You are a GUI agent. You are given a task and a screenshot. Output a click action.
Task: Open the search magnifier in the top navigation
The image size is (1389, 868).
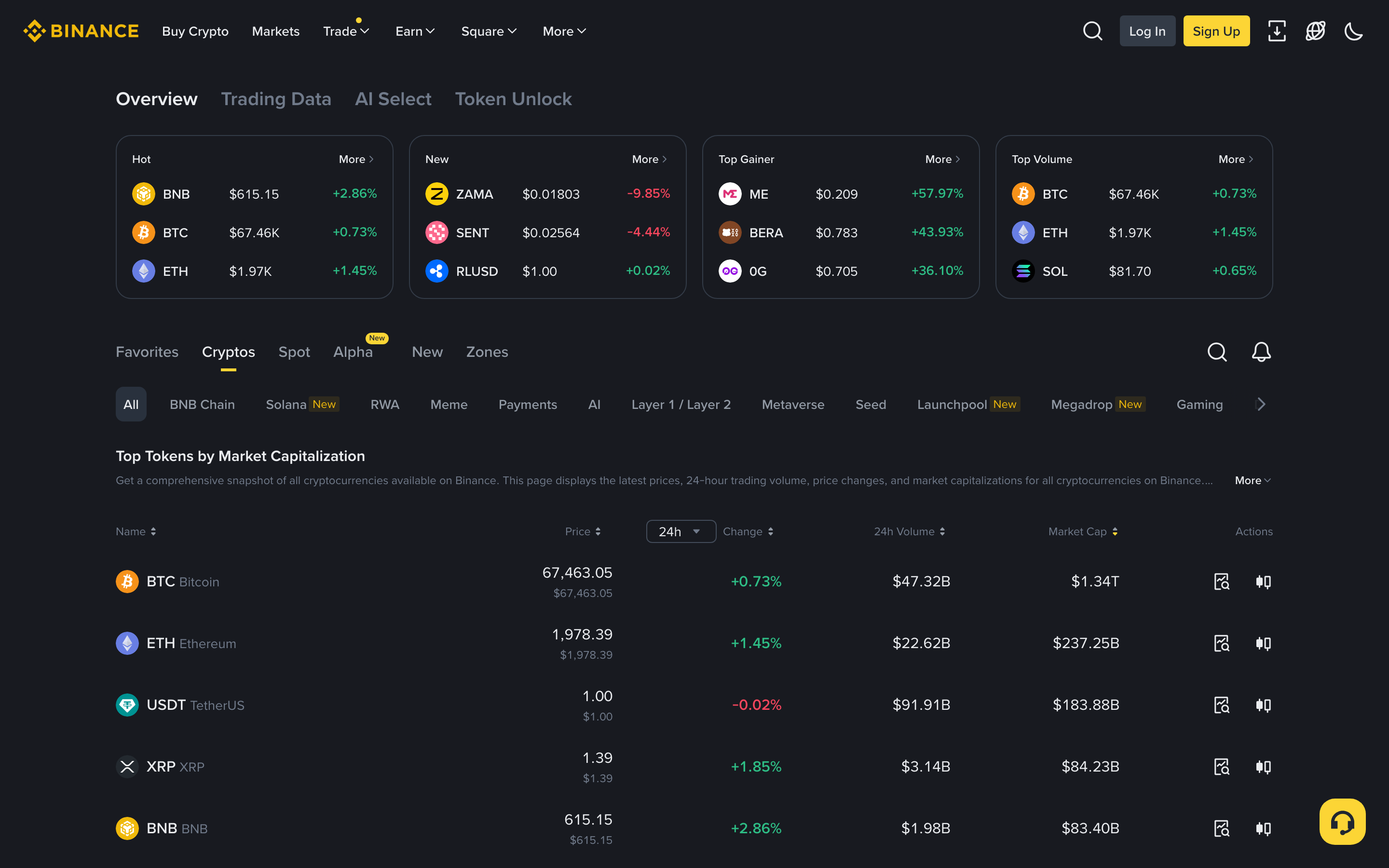click(x=1092, y=31)
